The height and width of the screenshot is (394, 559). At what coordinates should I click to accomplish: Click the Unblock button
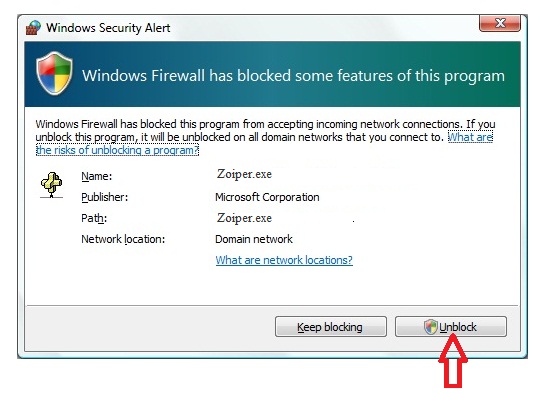(451, 327)
